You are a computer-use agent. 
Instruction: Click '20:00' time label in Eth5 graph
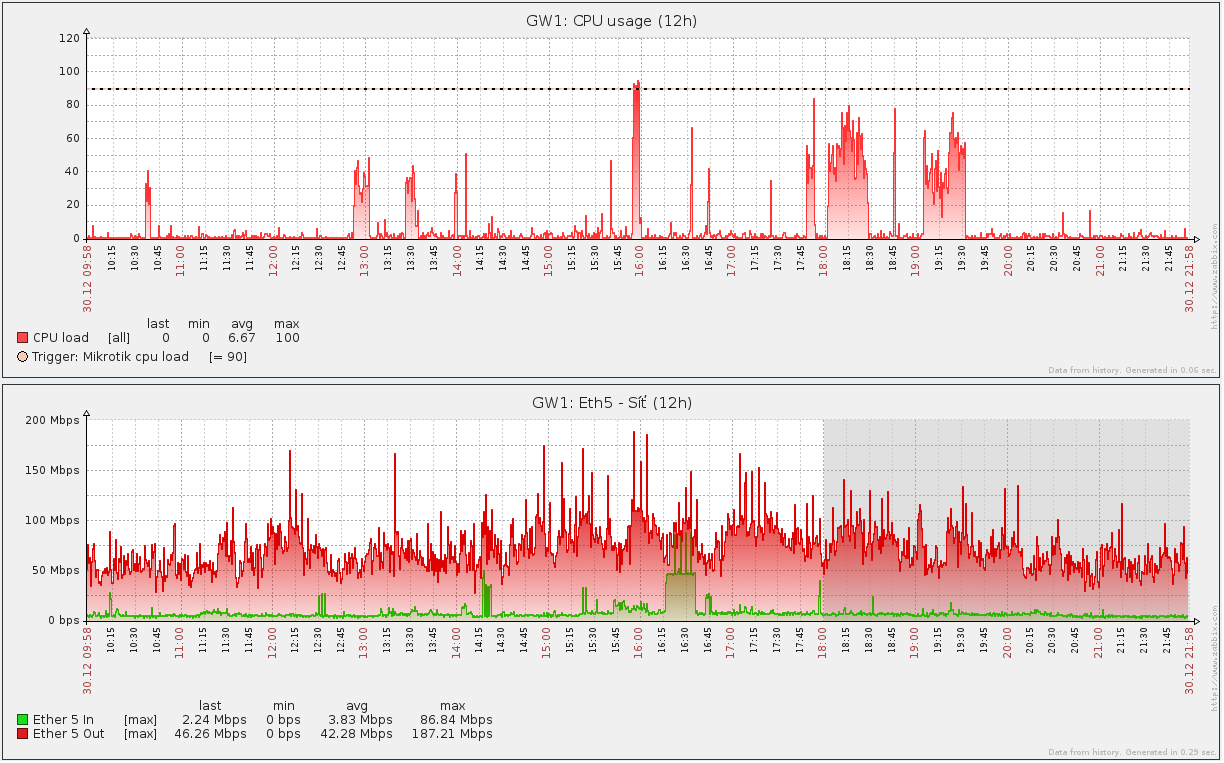pyautogui.click(x=1007, y=641)
